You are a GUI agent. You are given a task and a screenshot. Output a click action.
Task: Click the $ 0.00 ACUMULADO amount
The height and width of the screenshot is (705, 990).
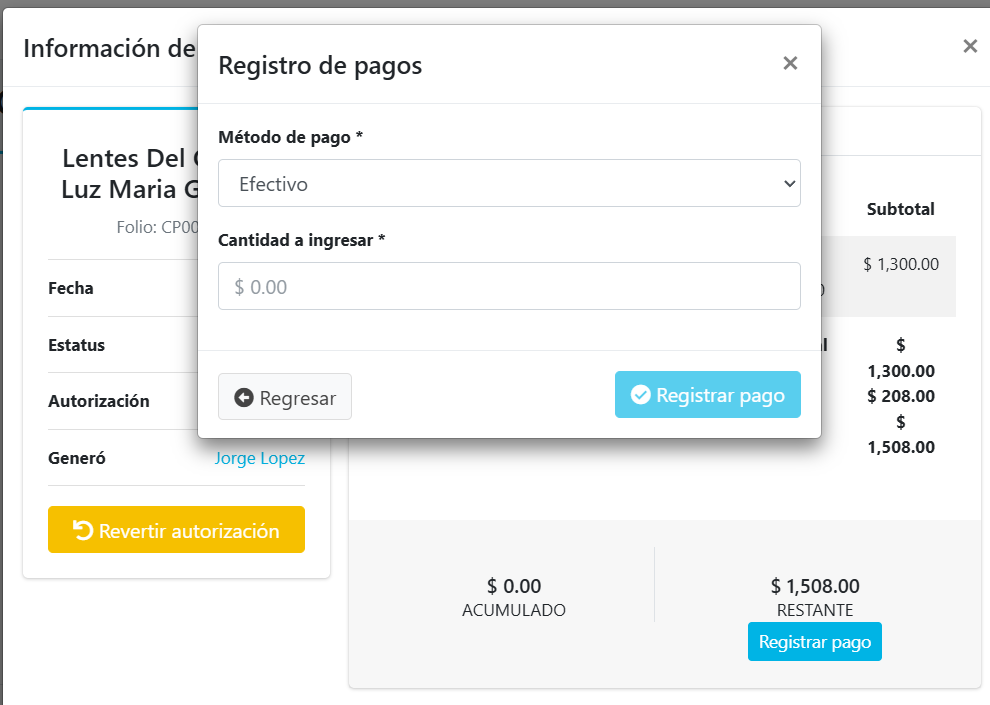pos(514,586)
